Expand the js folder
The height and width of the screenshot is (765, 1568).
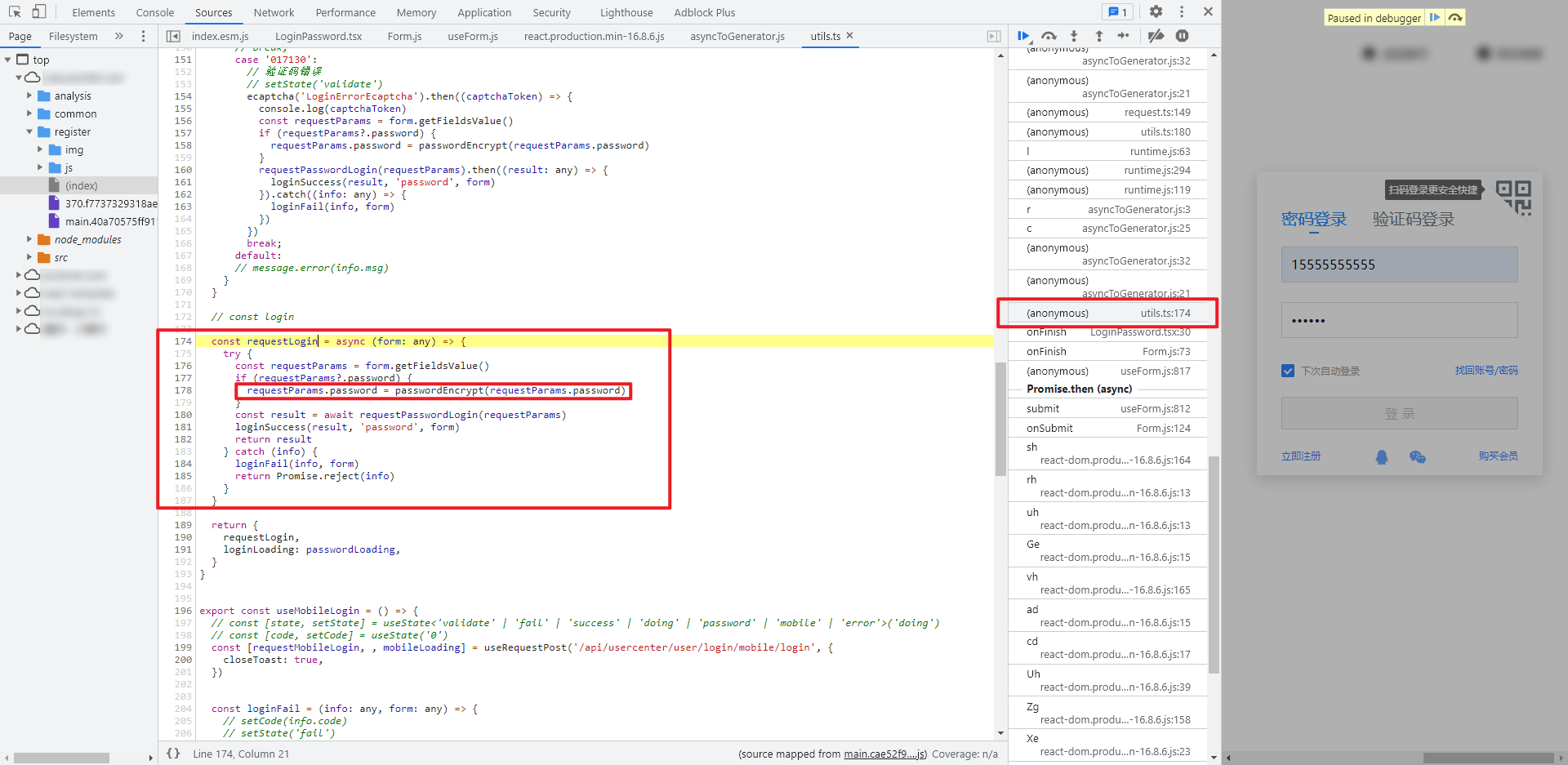coord(40,167)
